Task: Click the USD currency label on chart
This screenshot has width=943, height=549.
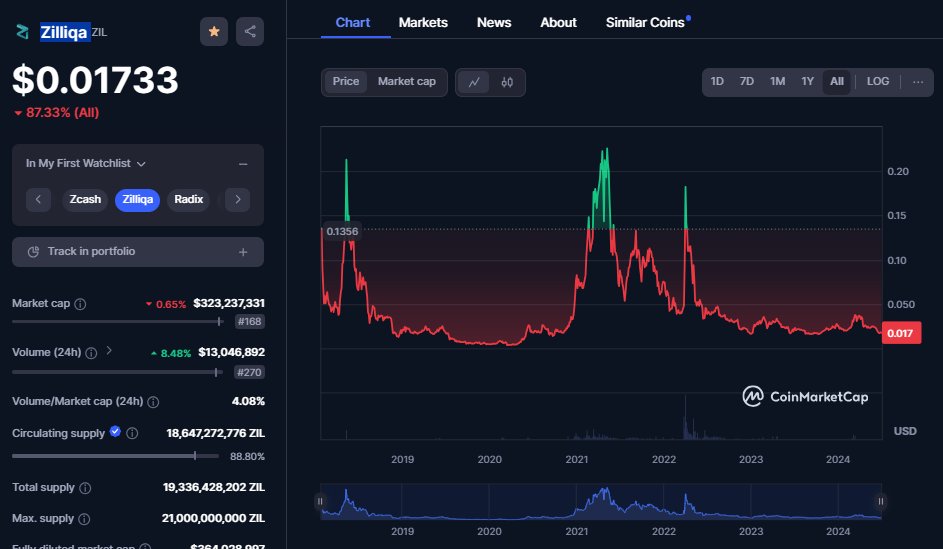Action: (905, 431)
